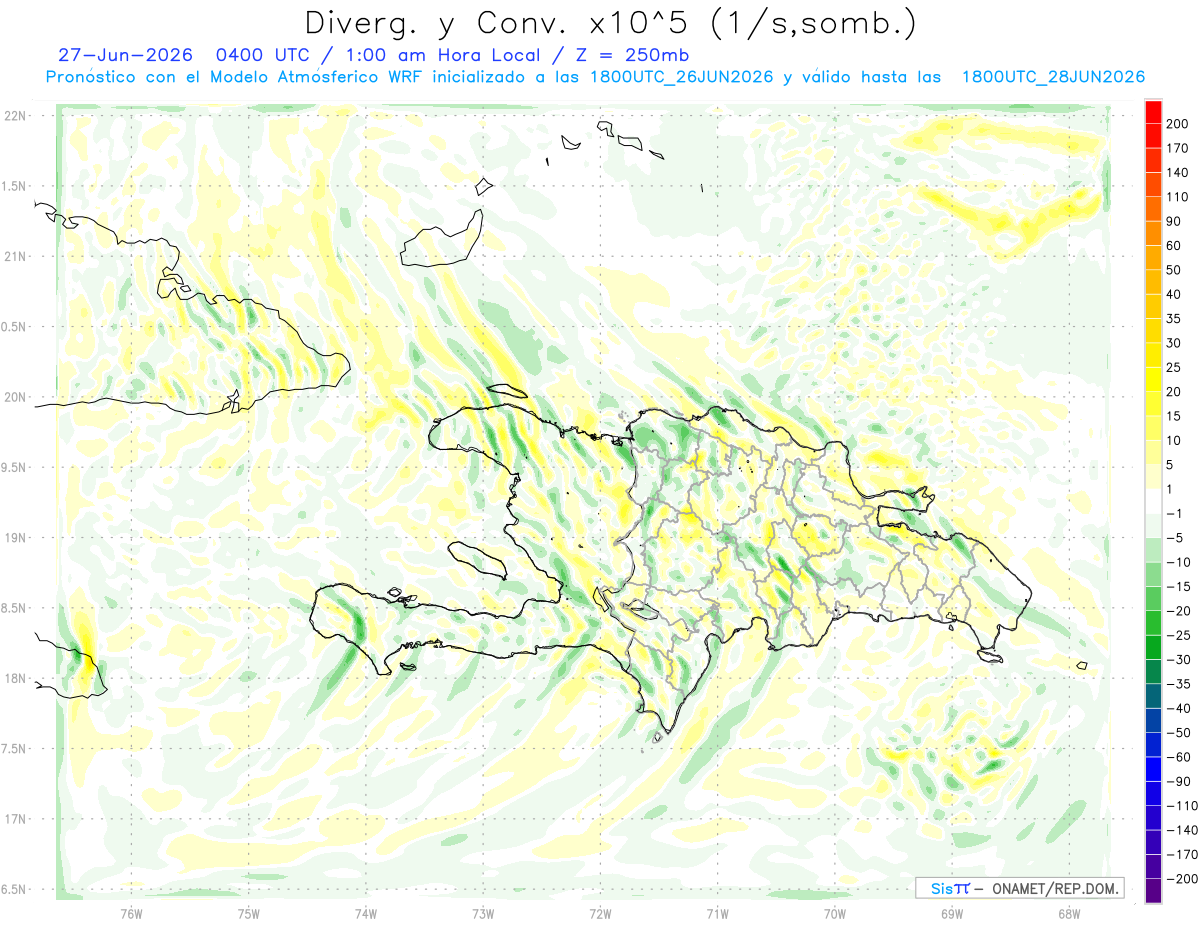This screenshot has width=1200, height=927.
Task: Click the yellow swatch between 25 and 20
Action: coord(1154,380)
